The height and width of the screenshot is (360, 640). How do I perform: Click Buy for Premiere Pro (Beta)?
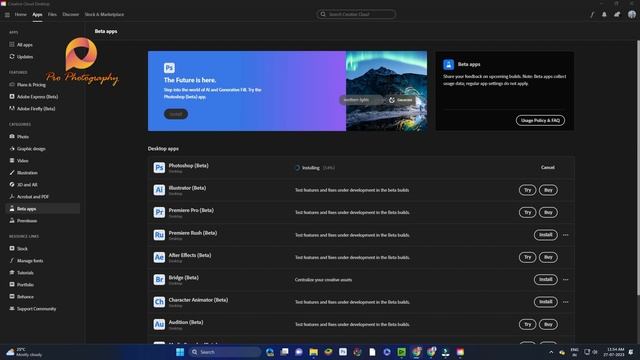click(548, 212)
